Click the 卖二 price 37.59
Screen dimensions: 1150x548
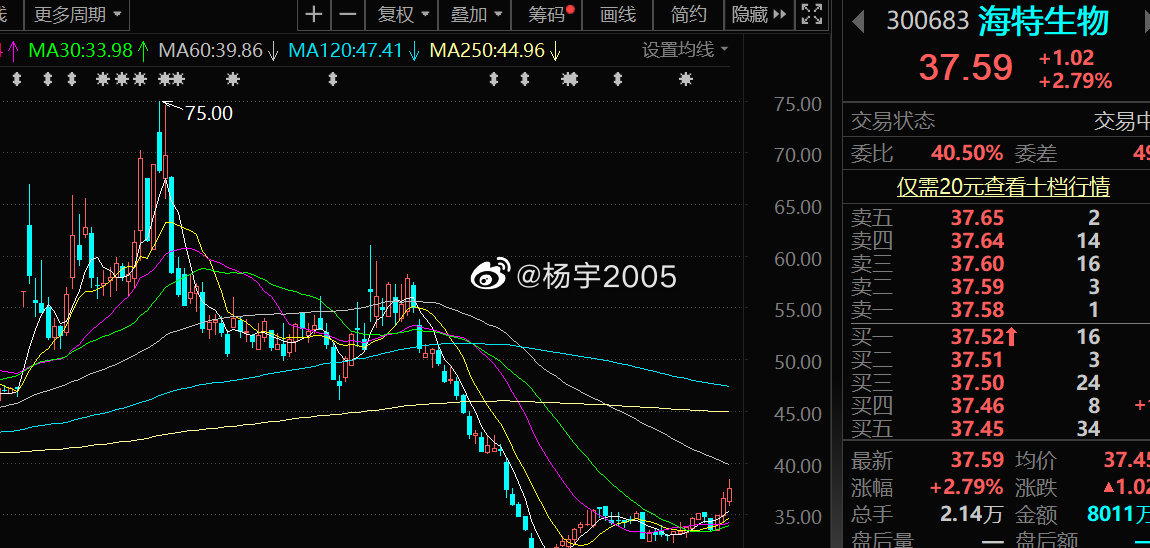click(x=977, y=286)
